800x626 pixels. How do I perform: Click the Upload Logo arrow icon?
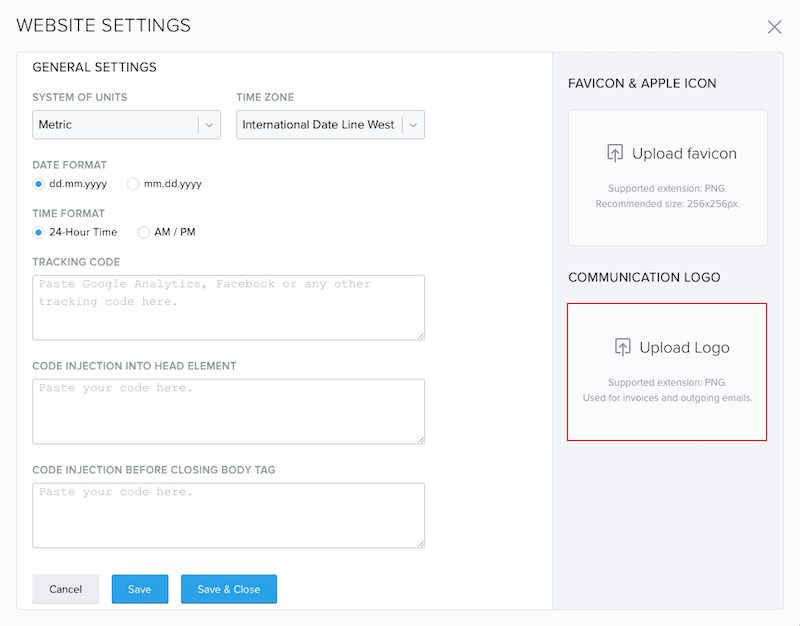[x=622, y=347]
